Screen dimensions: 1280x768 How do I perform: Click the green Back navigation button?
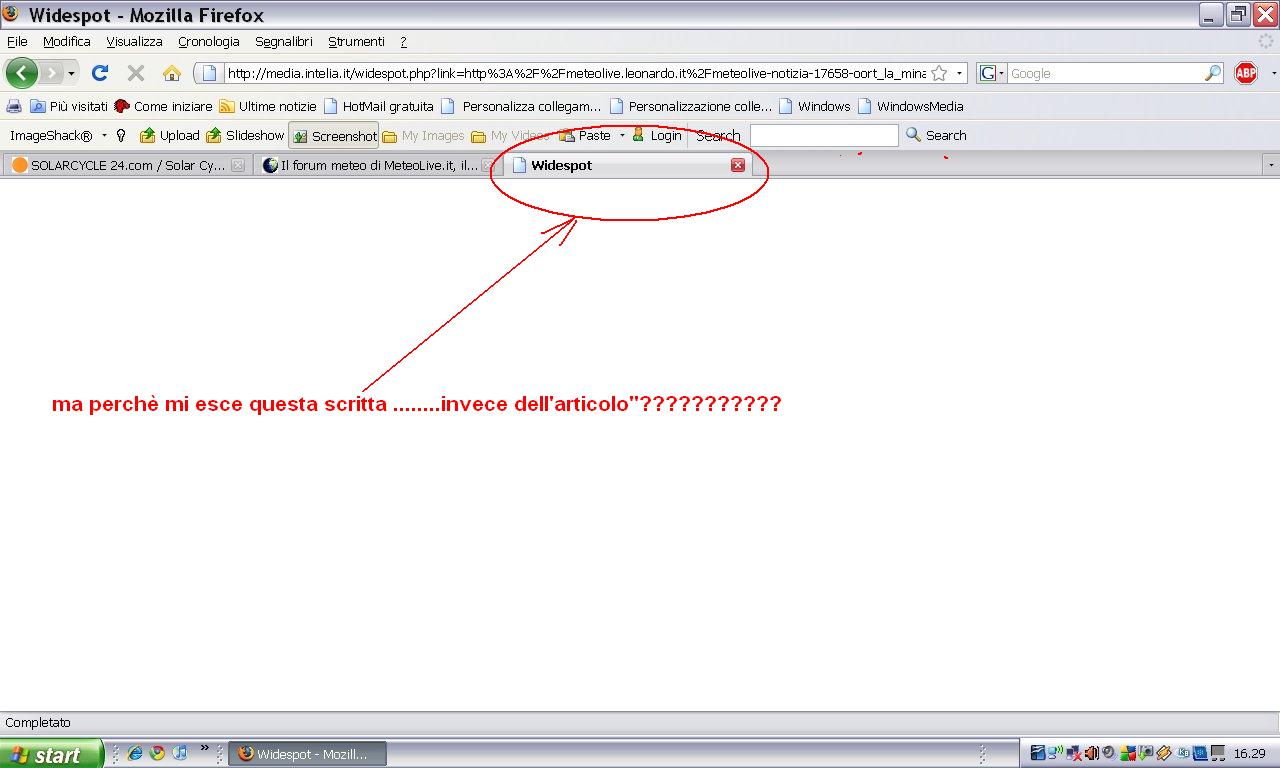[x=22, y=73]
